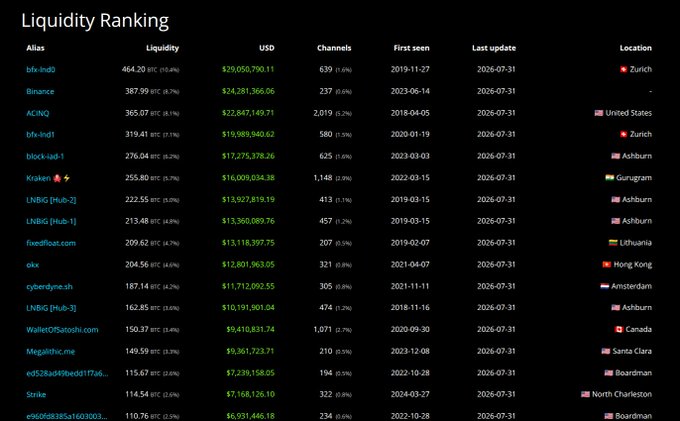Select the first seen date 2023-06-14
Viewport: 680px width, 421px height.
(410, 91)
